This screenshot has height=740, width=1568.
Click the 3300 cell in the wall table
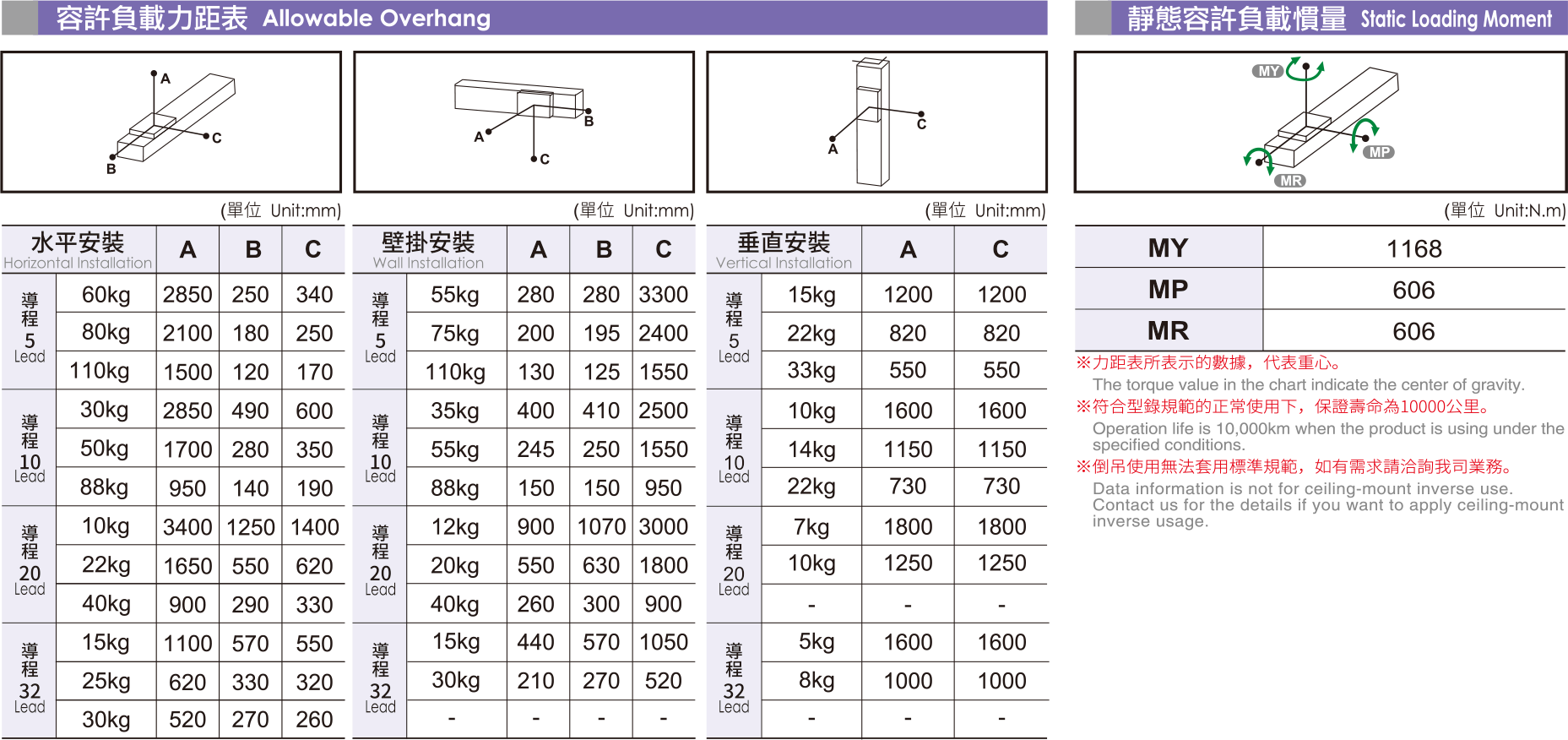(664, 294)
